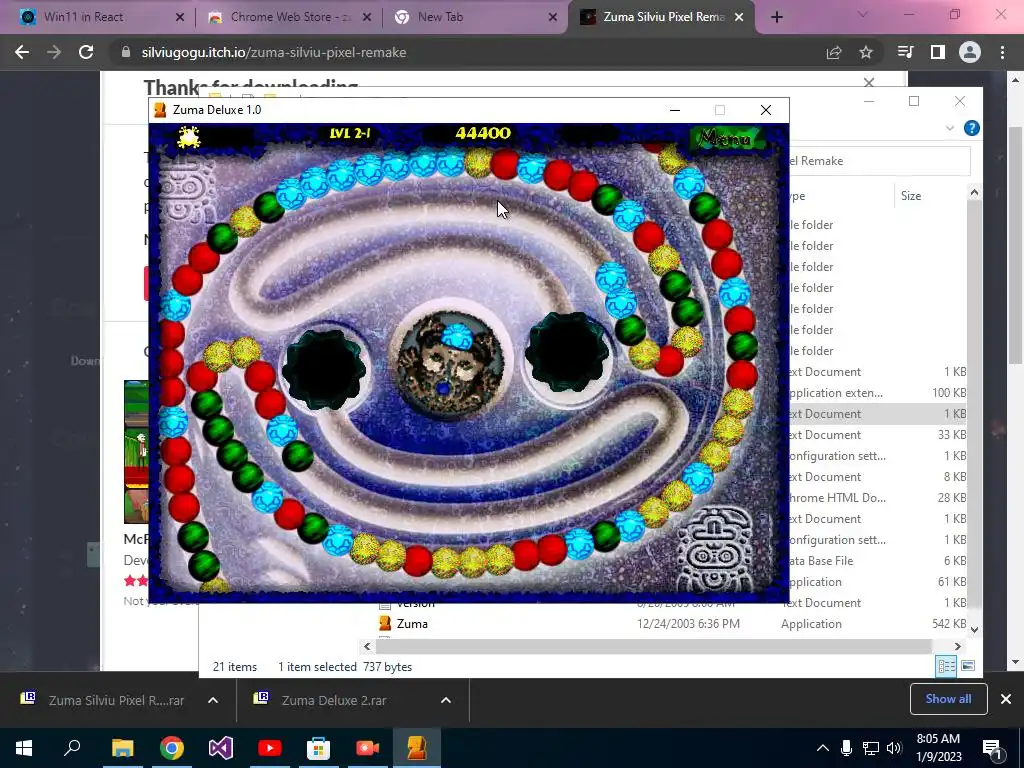Select the Zuma application file in Explorer
1024x768 pixels.
(x=412, y=624)
